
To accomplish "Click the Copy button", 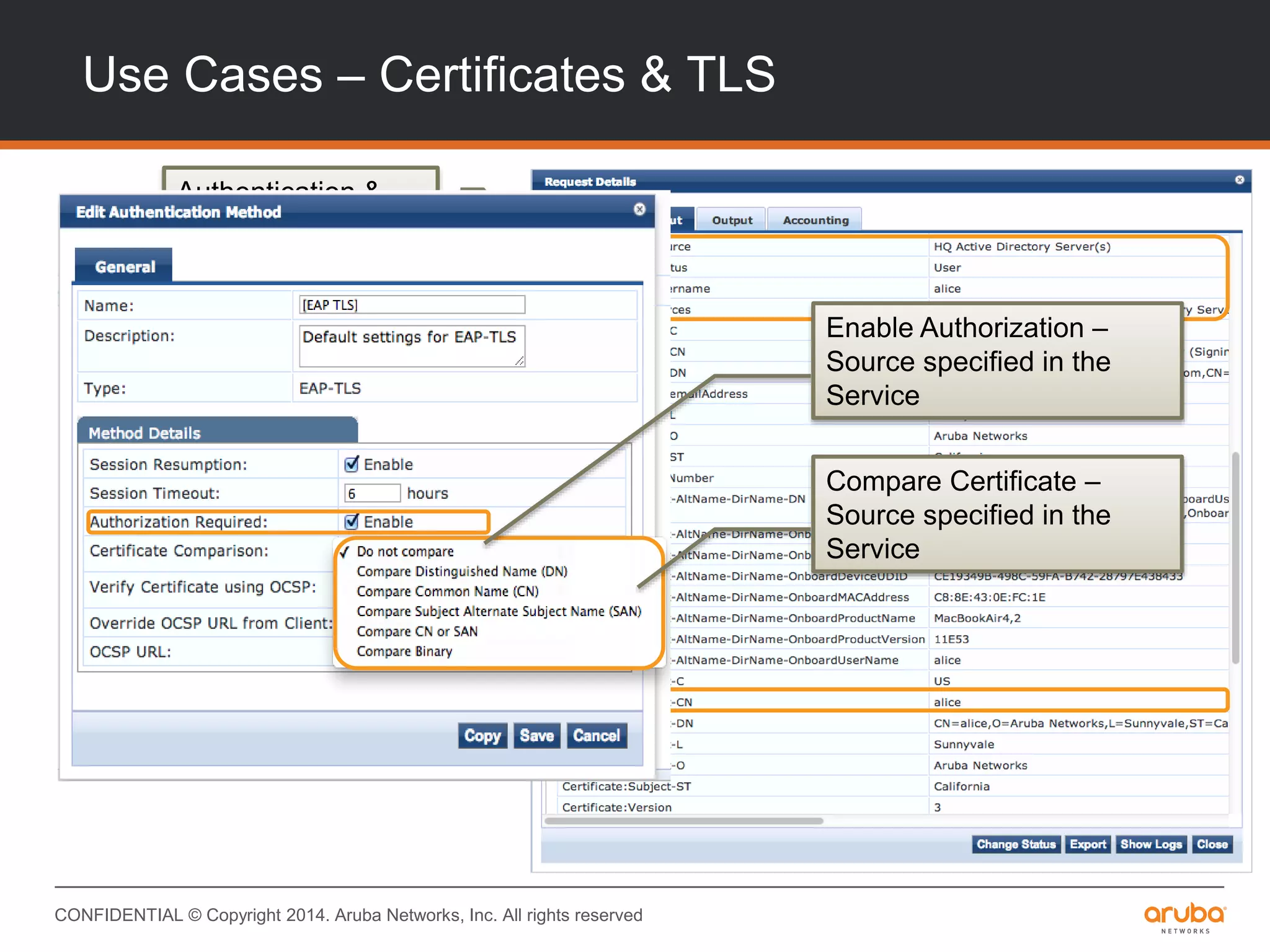I will coord(482,736).
